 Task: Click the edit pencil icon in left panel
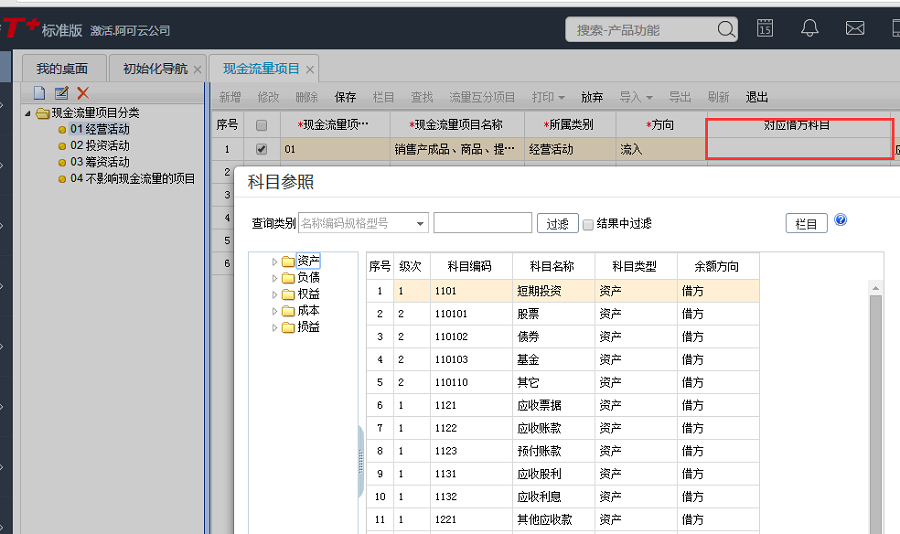[61, 93]
